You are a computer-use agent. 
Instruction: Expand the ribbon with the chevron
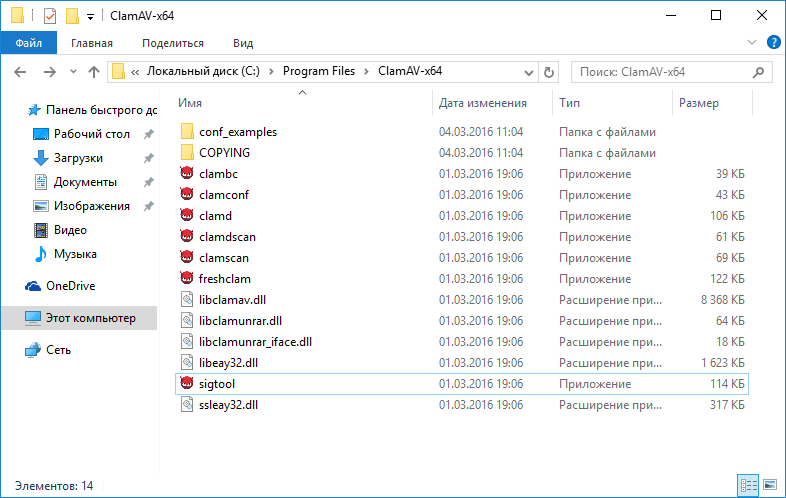[x=753, y=42]
